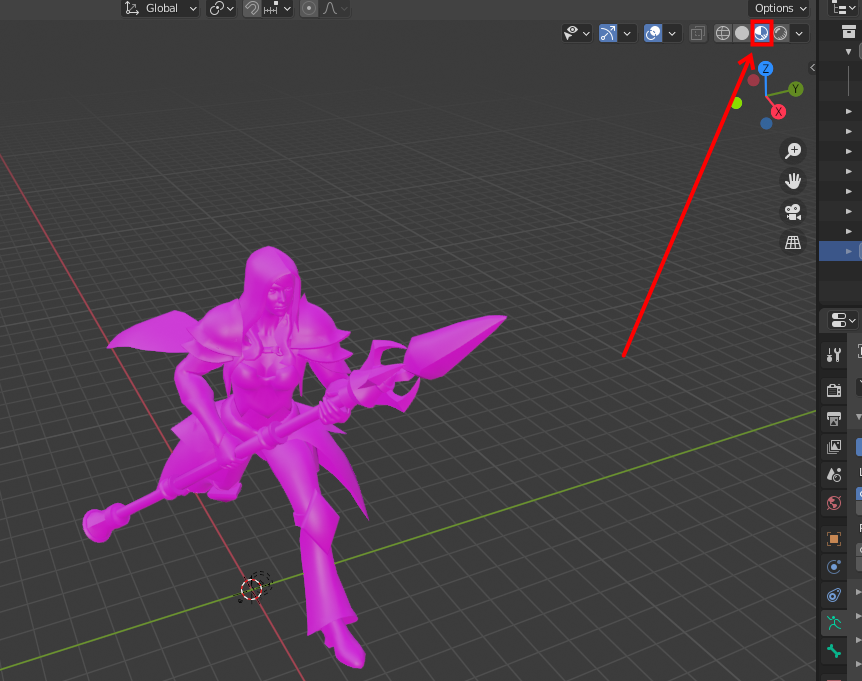This screenshot has width=862, height=681.
Task: Open the Render properties tab
Action: 834,390
